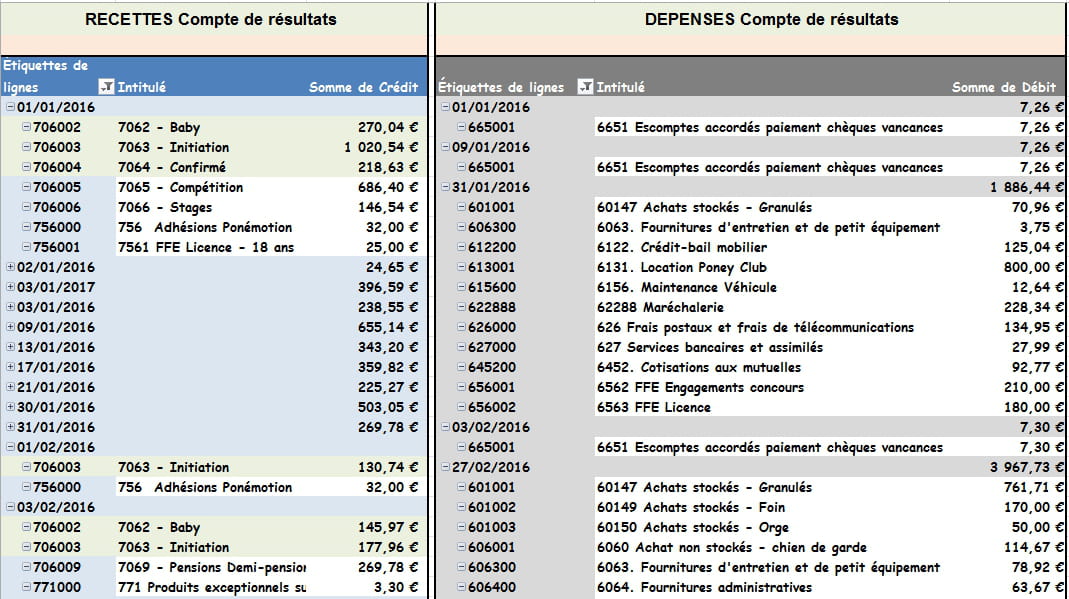Collapse account row 606400
1069x599 pixels.
click(461, 587)
